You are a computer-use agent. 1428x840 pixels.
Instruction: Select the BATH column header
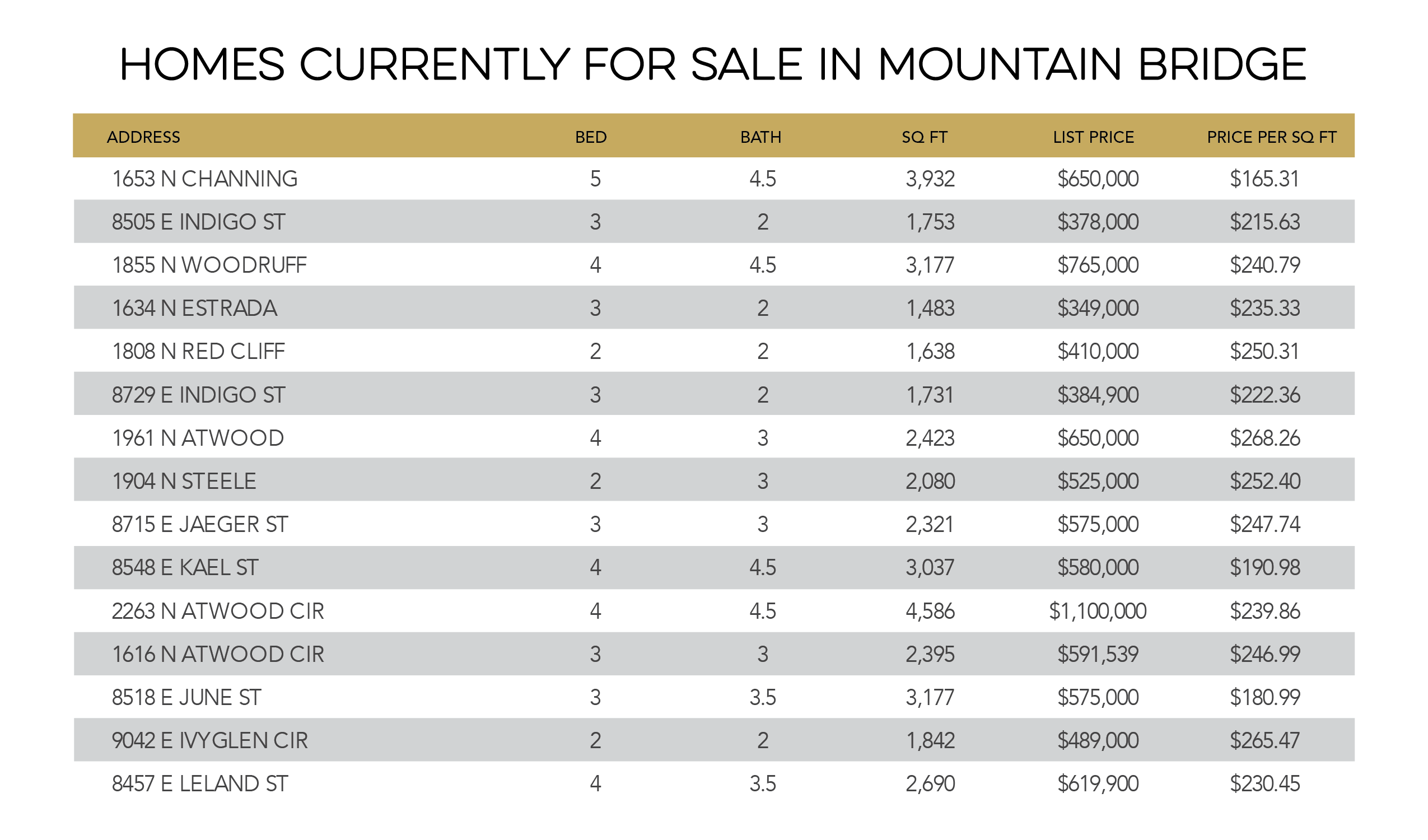tap(760, 137)
